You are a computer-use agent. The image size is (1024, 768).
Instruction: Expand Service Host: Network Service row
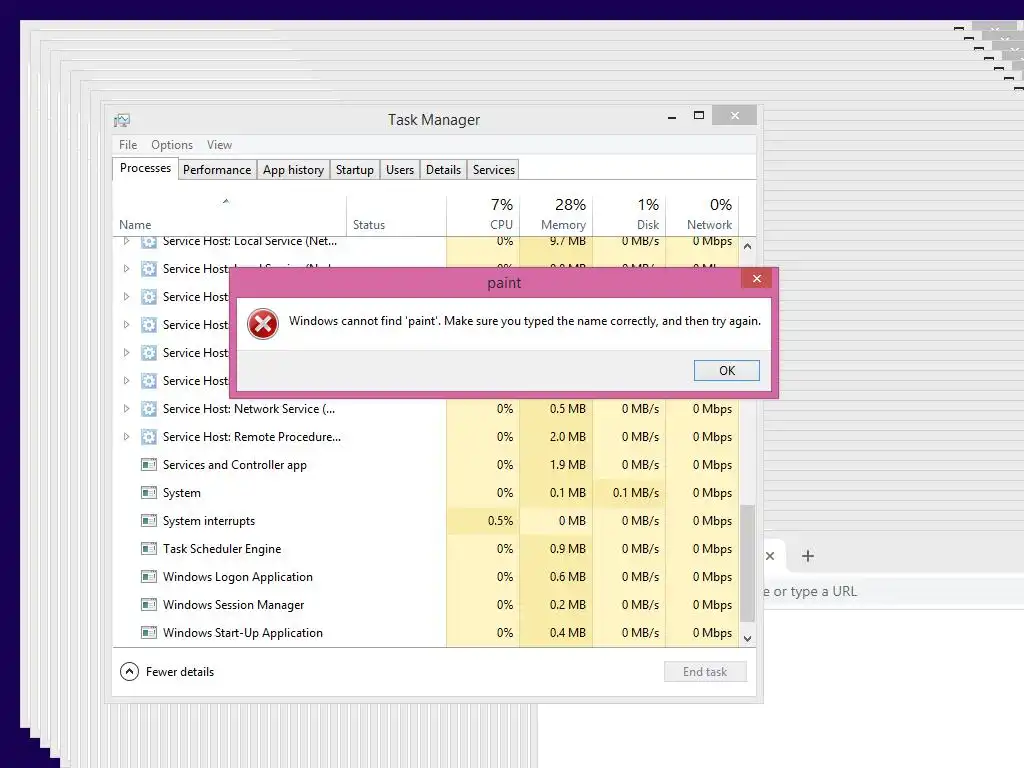pyautogui.click(x=127, y=409)
